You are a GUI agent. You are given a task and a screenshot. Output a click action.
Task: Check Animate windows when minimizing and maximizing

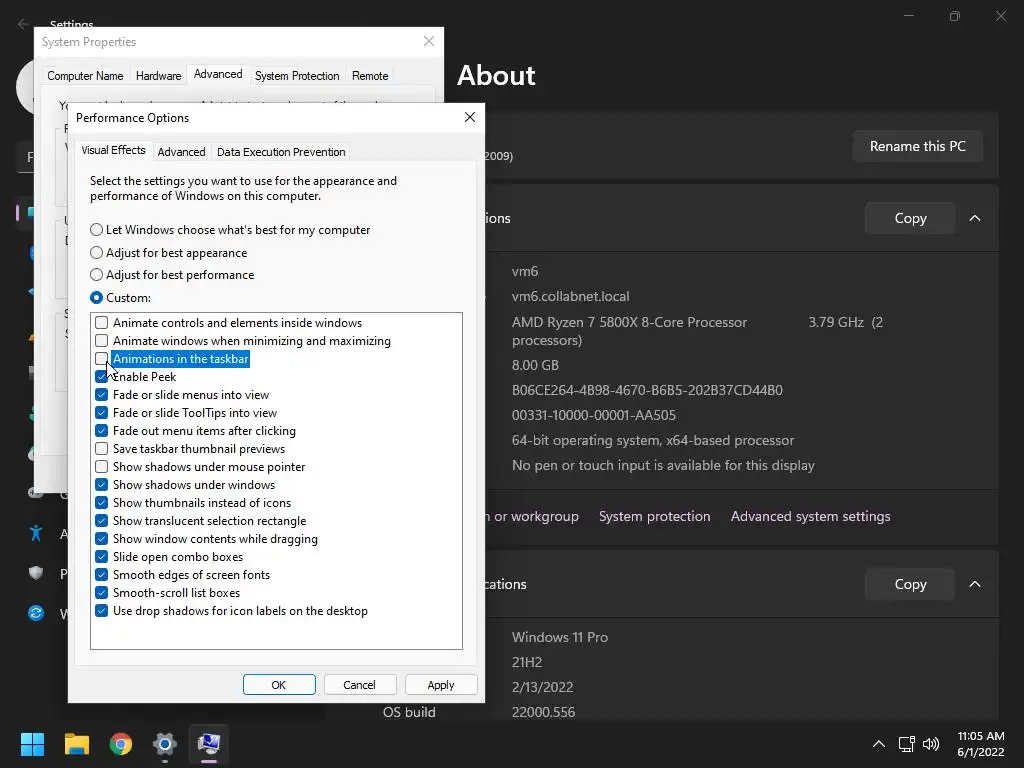(x=101, y=341)
